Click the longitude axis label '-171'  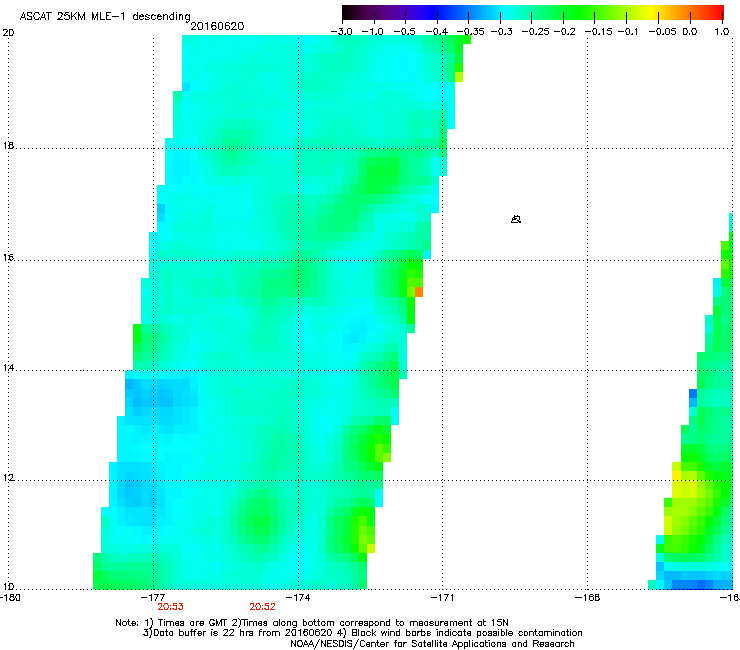[443, 598]
